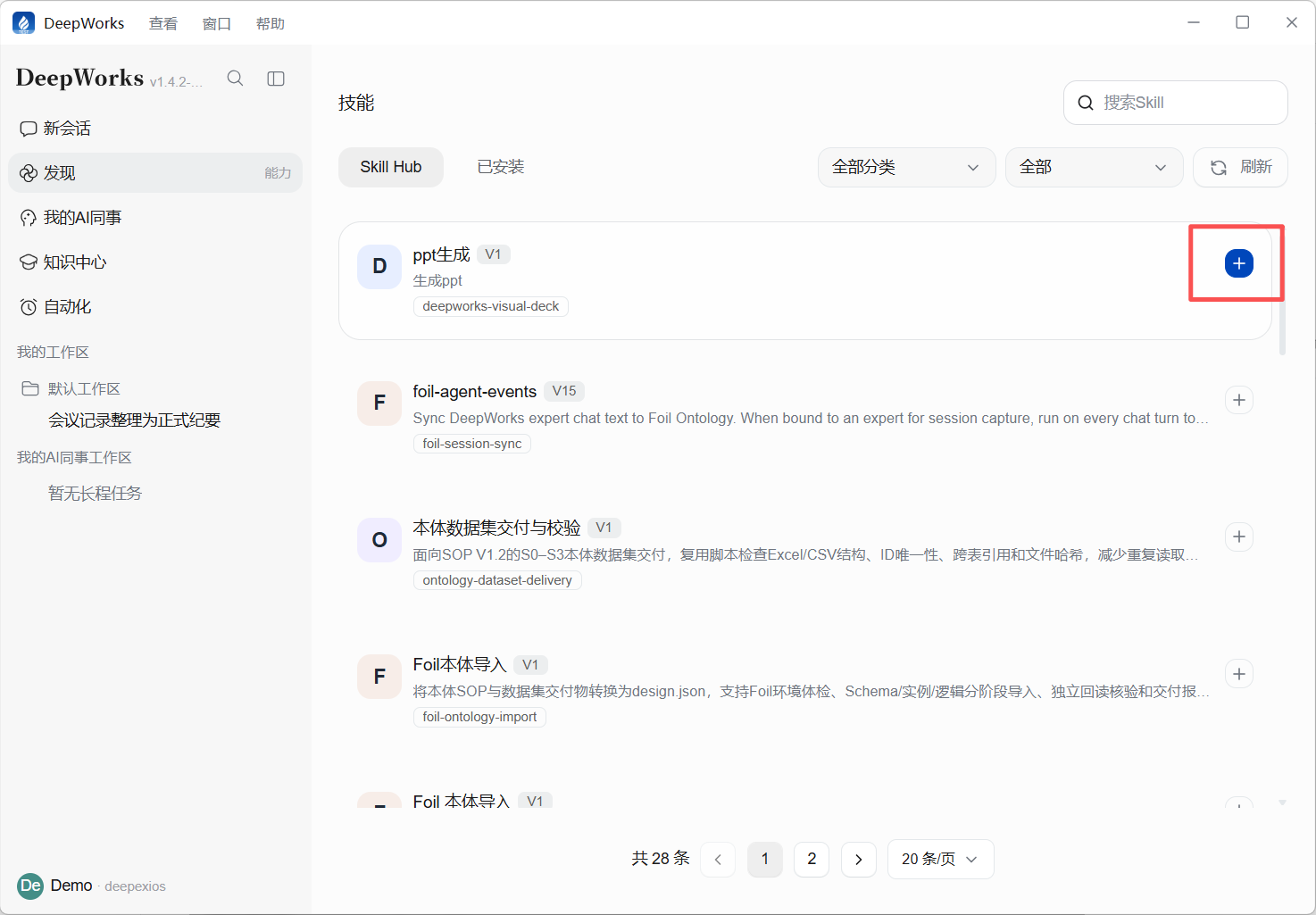Viewport: 1316px width, 915px height.
Task: Install the ppt生成 skill with plus button
Action: pos(1239,263)
